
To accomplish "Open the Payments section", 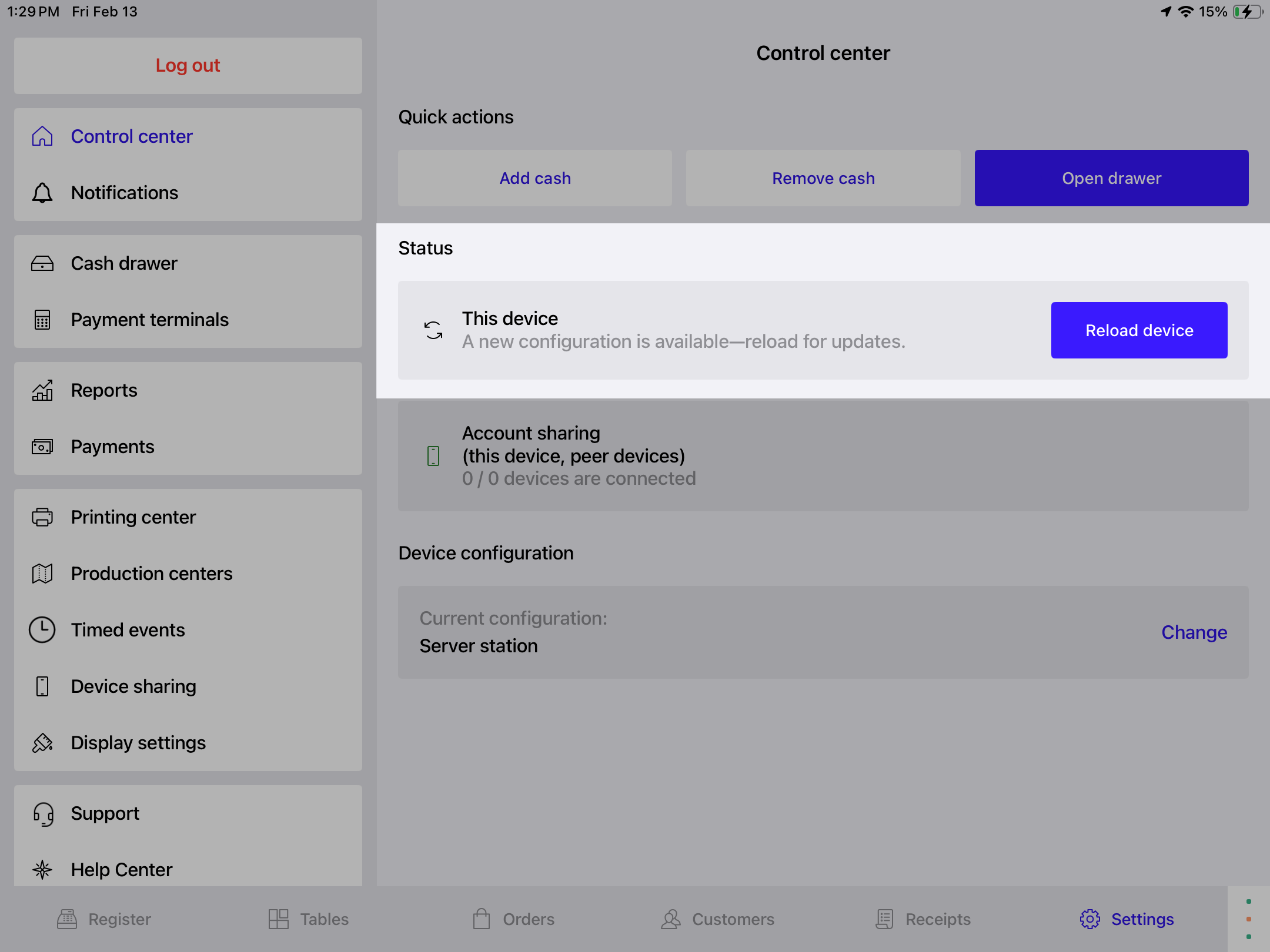I will click(x=113, y=446).
